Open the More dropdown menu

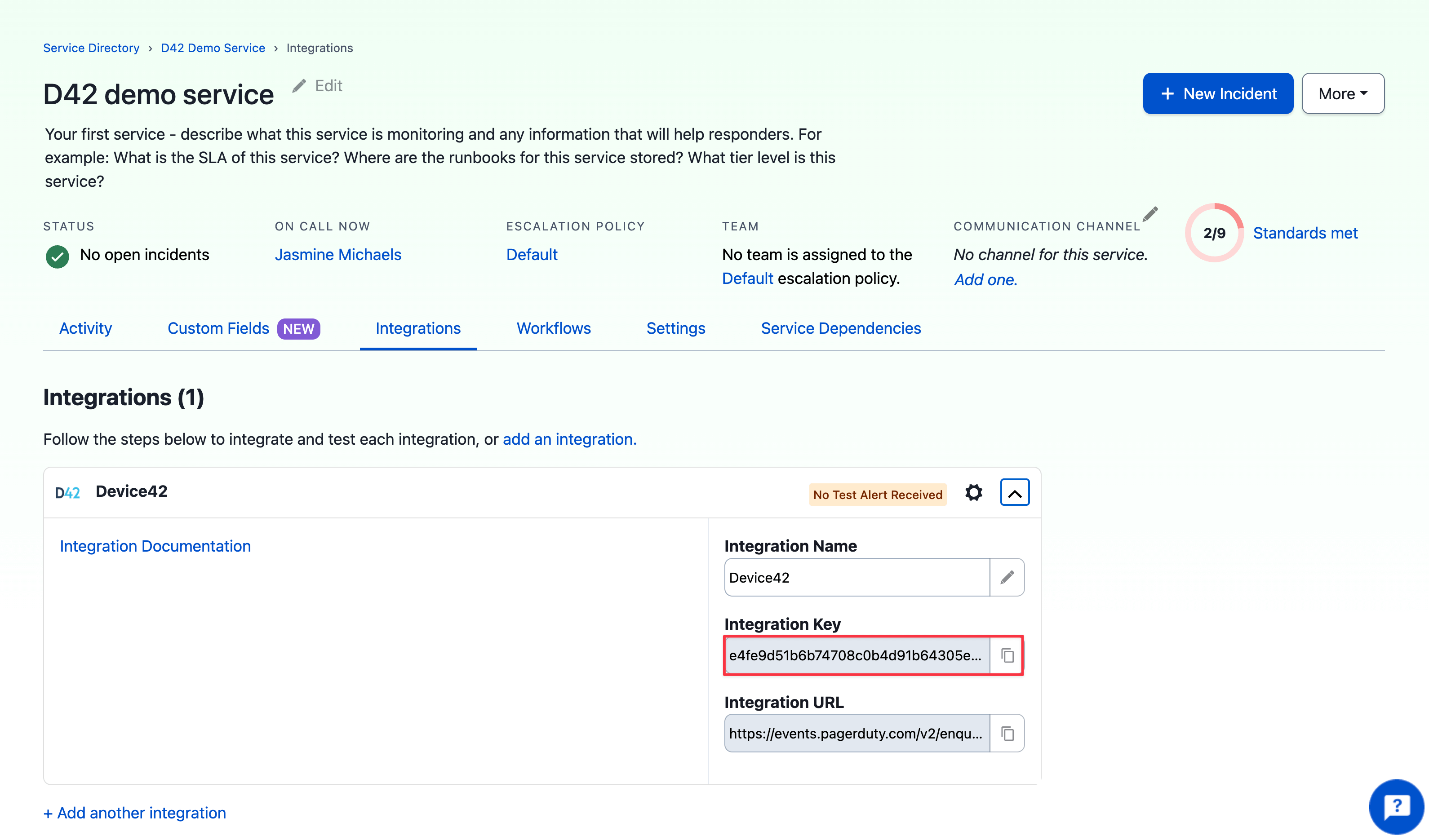coord(1342,93)
